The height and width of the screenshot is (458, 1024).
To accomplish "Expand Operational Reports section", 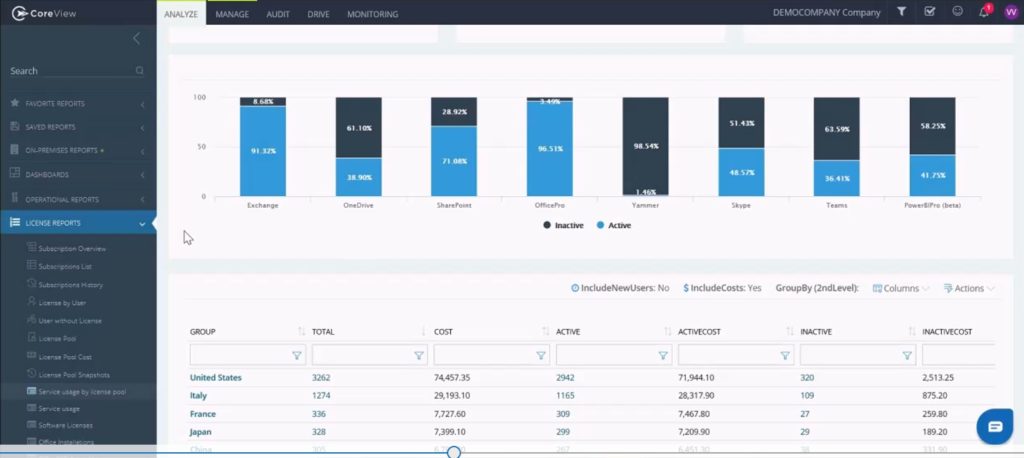I will click(142, 199).
